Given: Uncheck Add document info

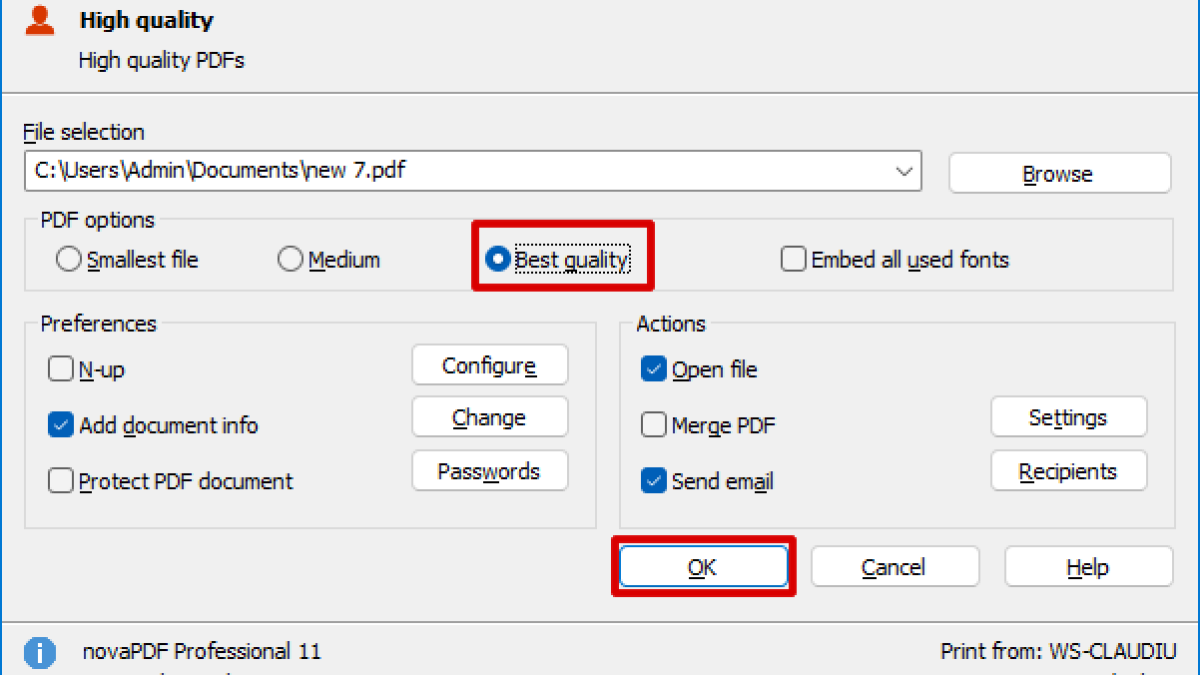Looking at the screenshot, I should click(61, 426).
